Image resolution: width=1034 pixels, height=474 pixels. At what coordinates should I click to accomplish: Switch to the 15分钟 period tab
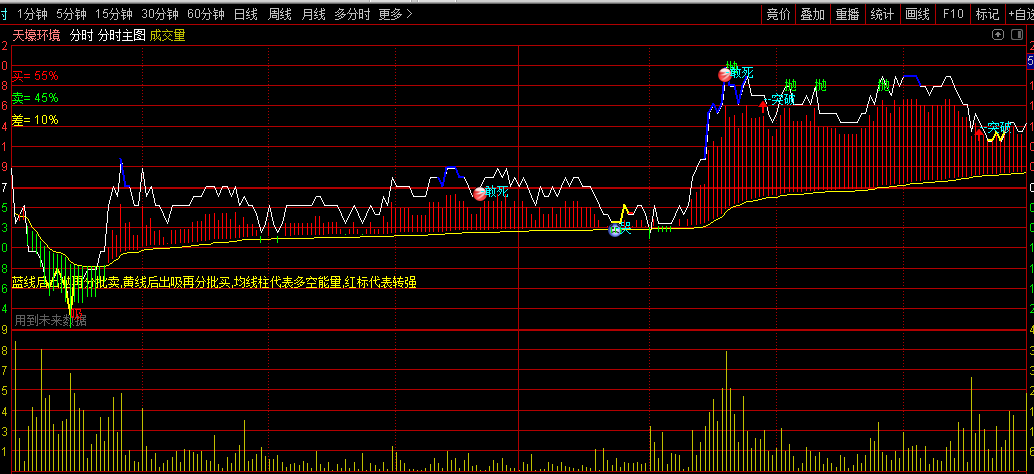113,14
